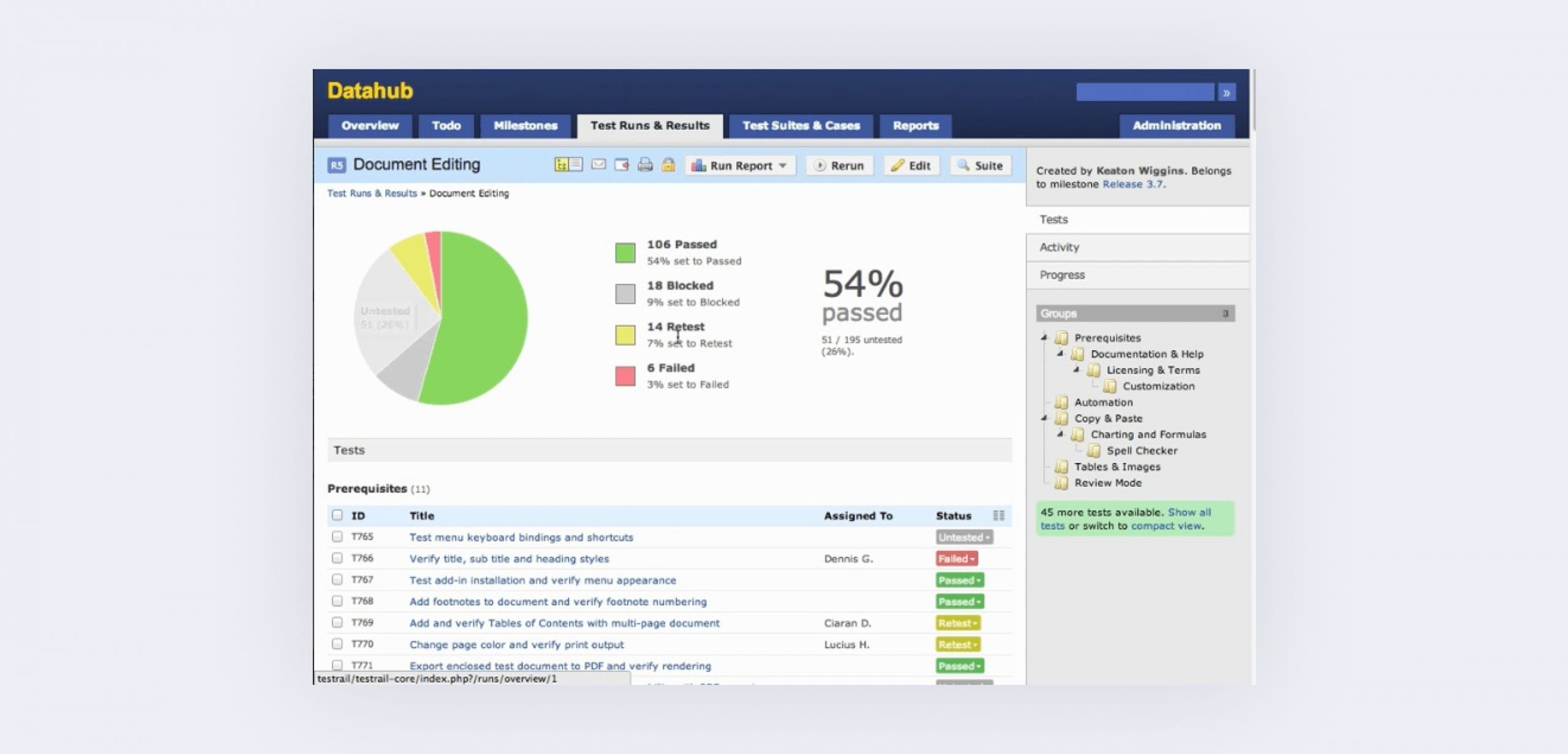Check the box for test T769

click(337, 622)
